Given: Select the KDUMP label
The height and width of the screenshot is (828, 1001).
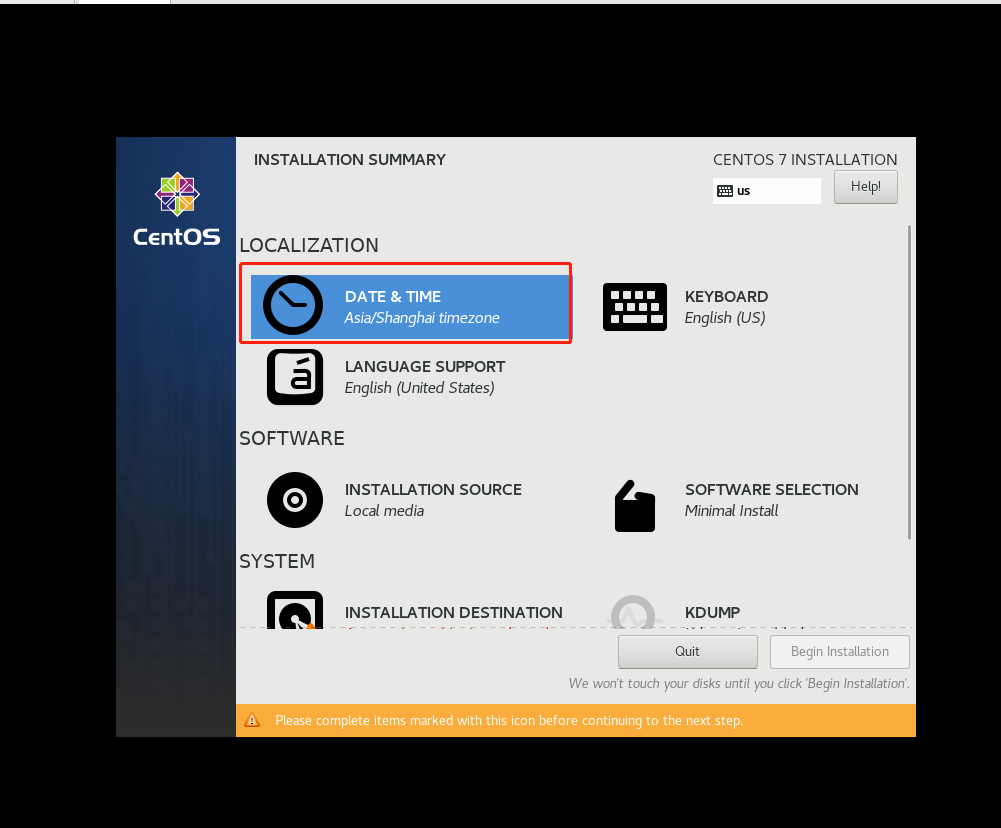Looking at the screenshot, I should pos(712,612).
